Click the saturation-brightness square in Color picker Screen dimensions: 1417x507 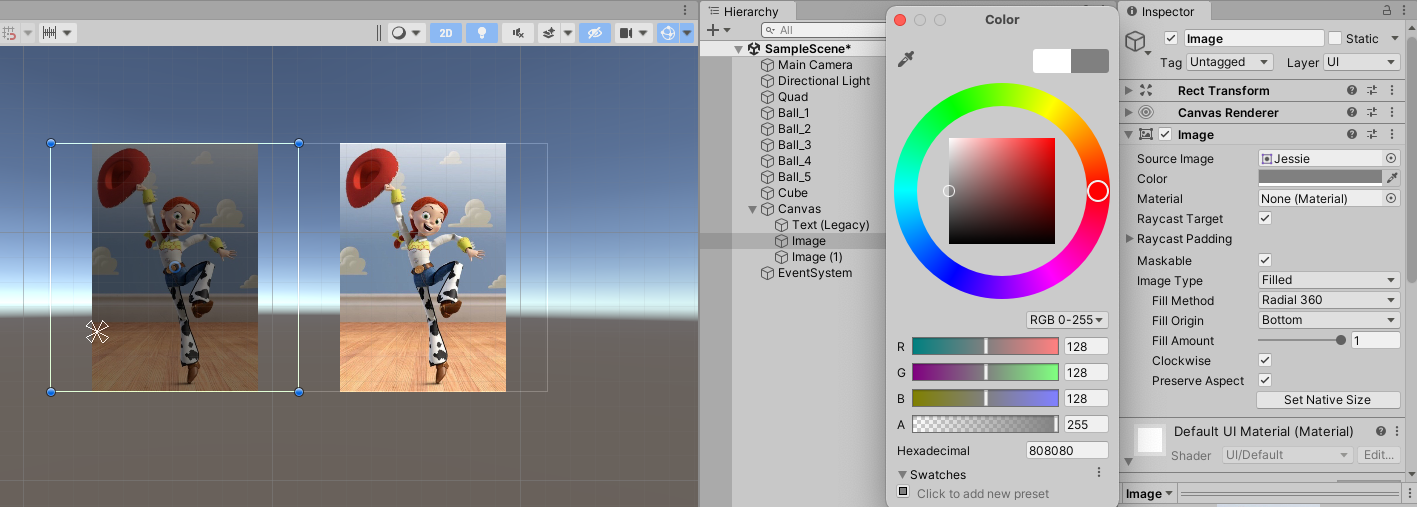tap(1002, 191)
